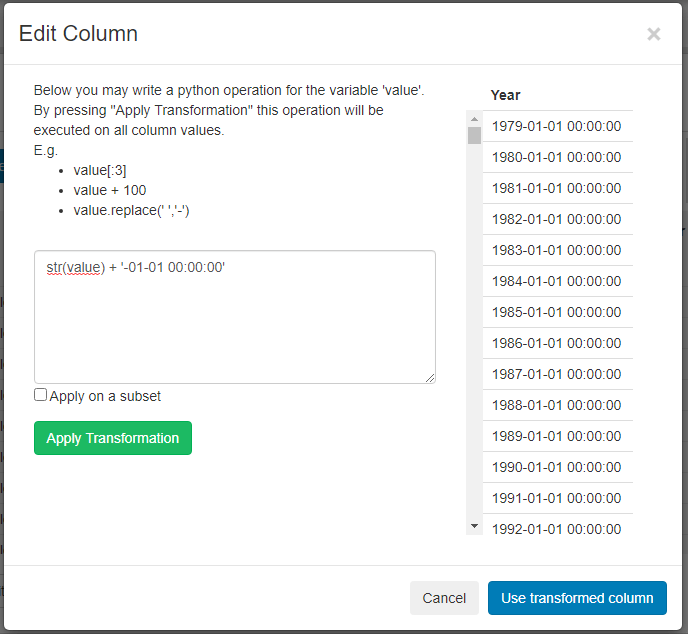Select the 1980-01-01 00:00:00 row
This screenshot has height=634, width=688.
click(556, 157)
